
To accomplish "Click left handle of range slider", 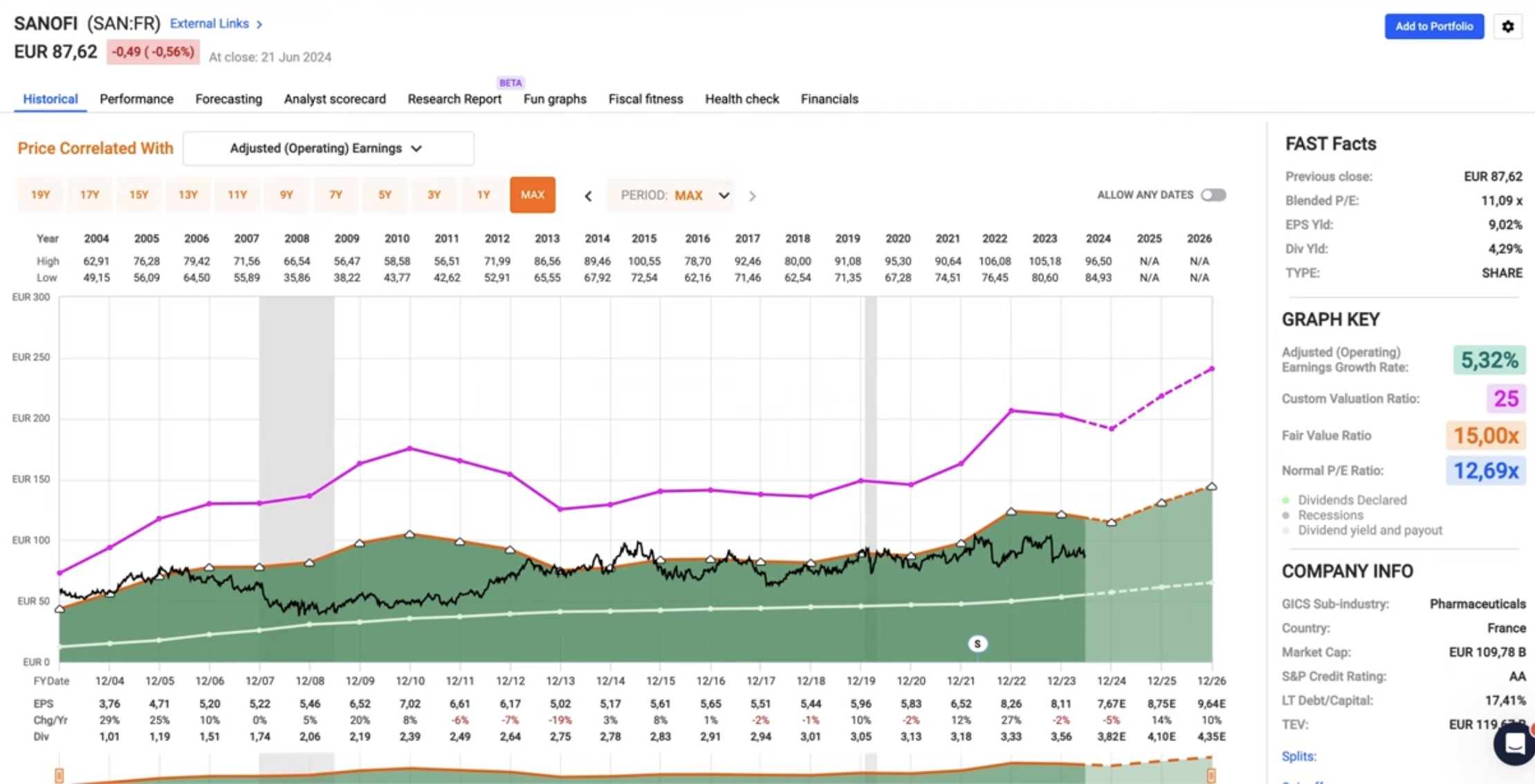I will coord(59,776).
